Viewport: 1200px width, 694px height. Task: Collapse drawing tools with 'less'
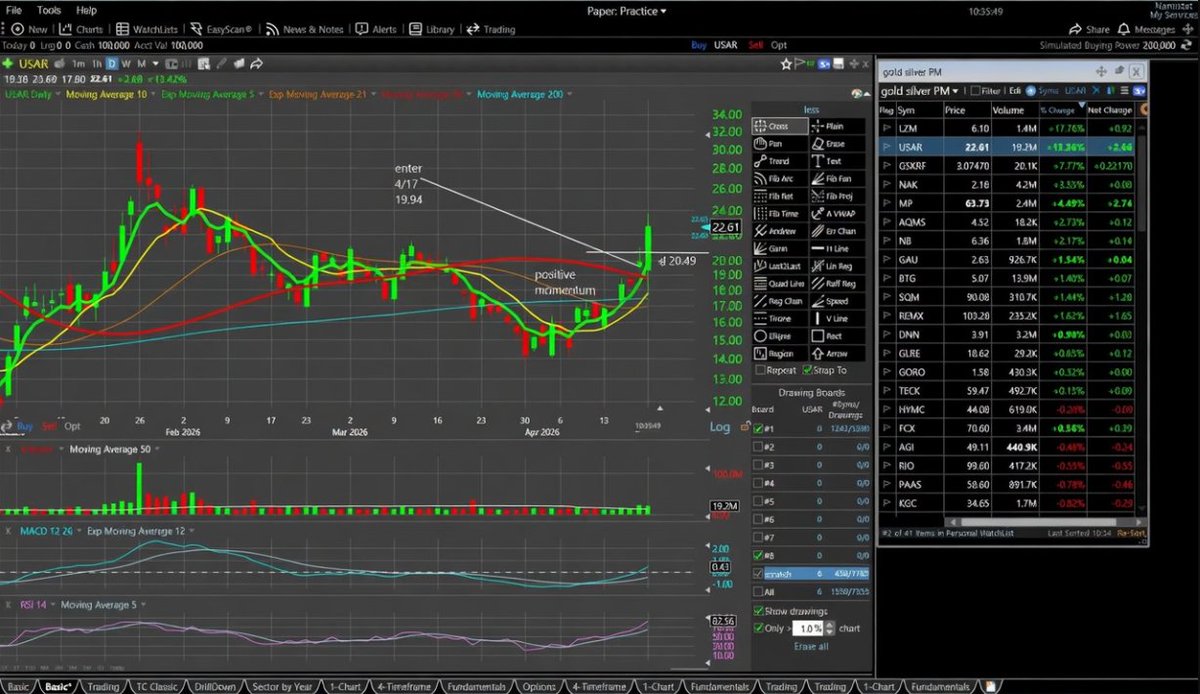pyautogui.click(x=811, y=109)
